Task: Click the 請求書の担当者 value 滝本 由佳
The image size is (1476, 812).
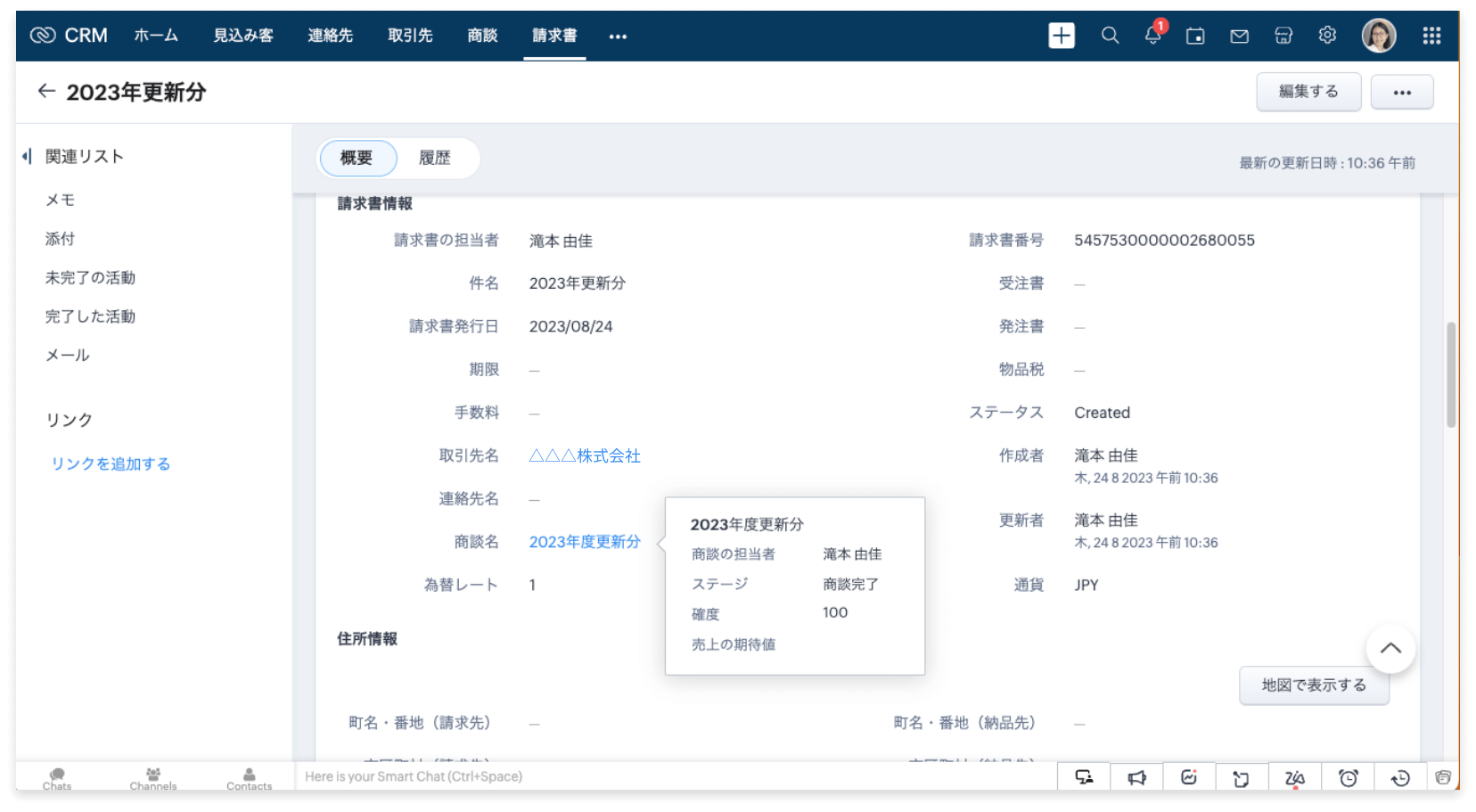Action: coord(561,241)
